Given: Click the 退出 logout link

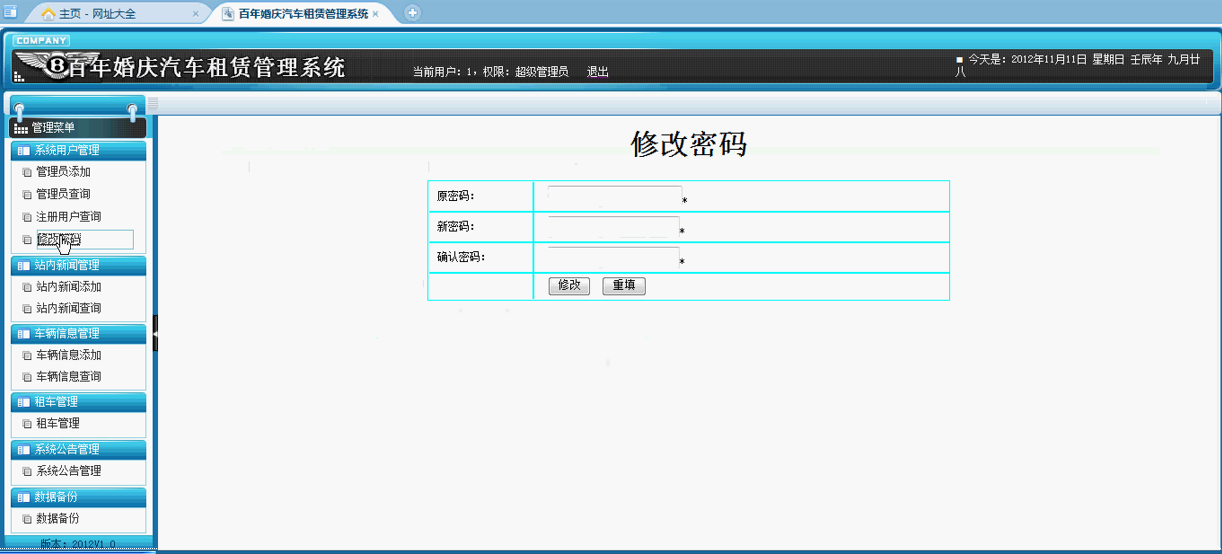Looking at the screenshot, I should (598, 72).
